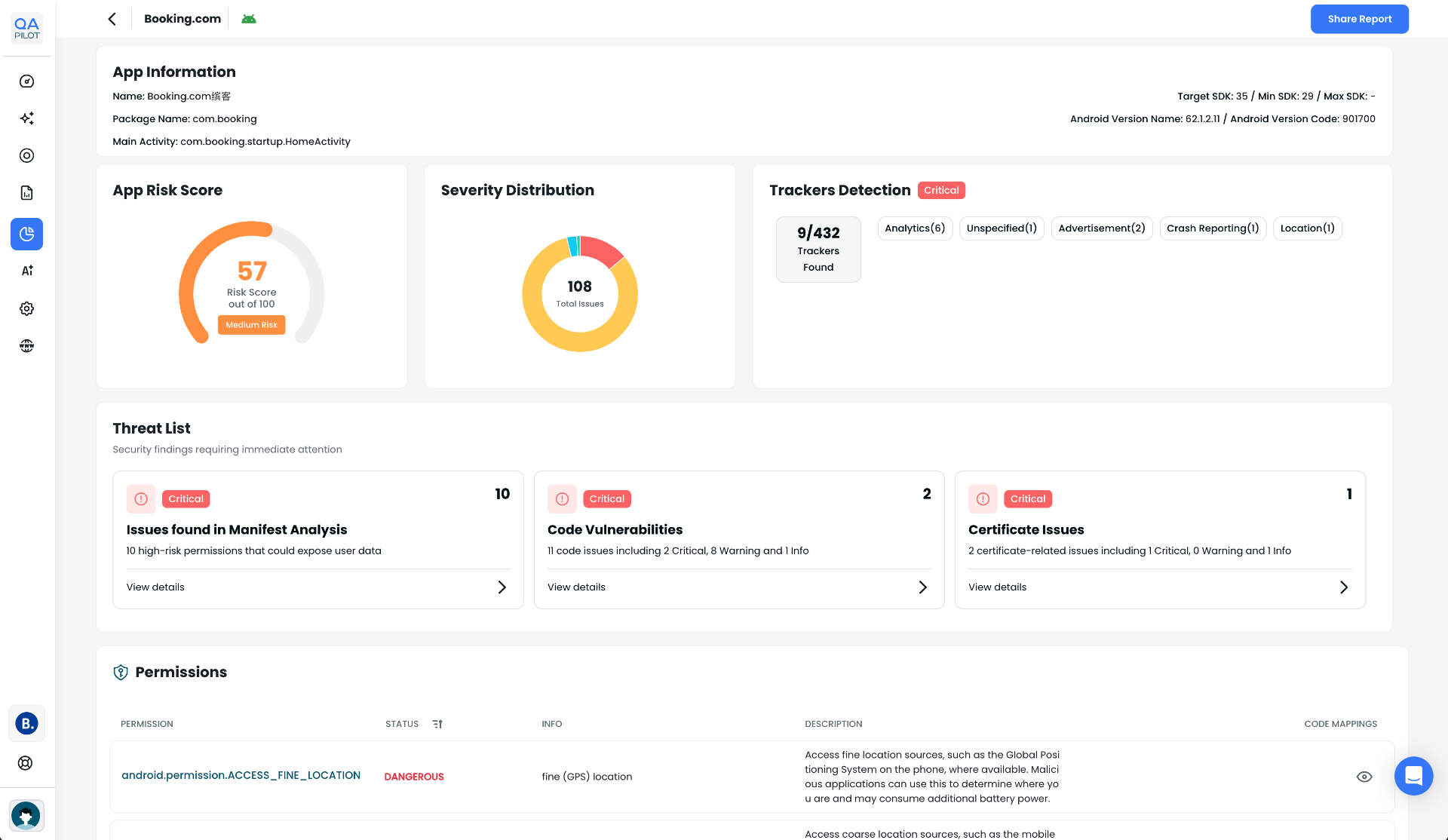Expand Manifest Analysis details via chevron arrow
This screenshot has height=840, width=1448.
[x=502, y=587]
